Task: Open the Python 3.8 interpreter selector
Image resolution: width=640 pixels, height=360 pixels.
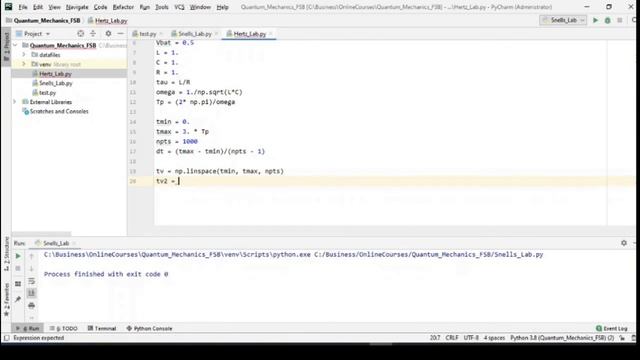Action: [562, 338]
